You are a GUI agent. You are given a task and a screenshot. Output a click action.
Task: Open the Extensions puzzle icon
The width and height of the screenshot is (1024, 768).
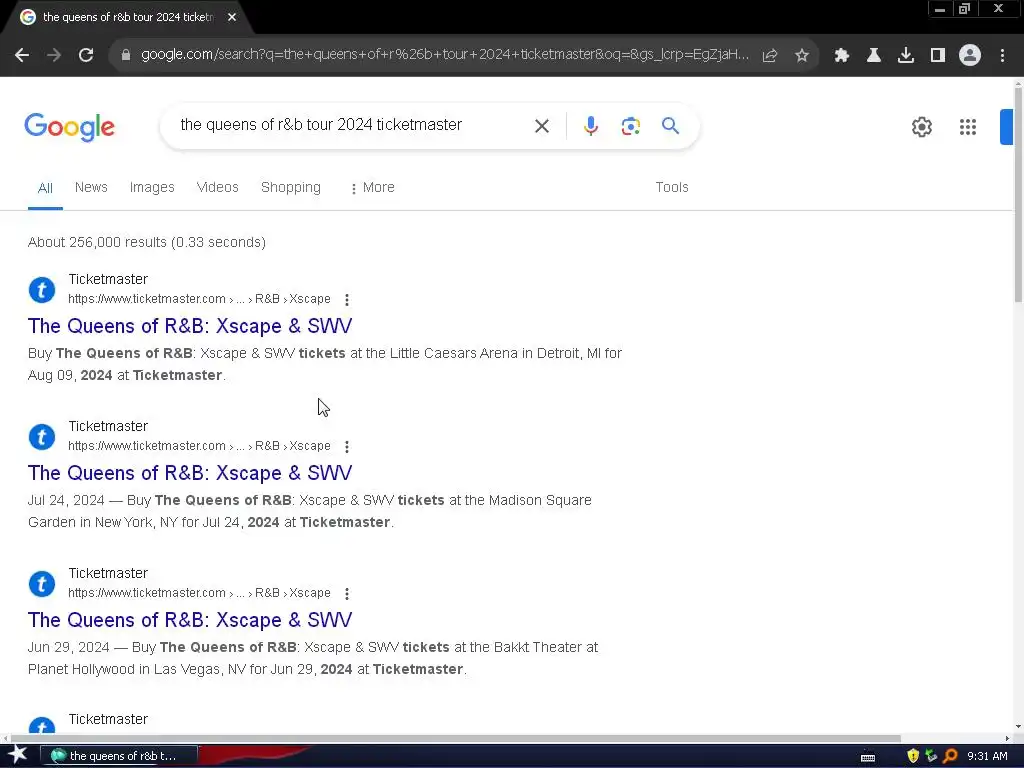842,56
